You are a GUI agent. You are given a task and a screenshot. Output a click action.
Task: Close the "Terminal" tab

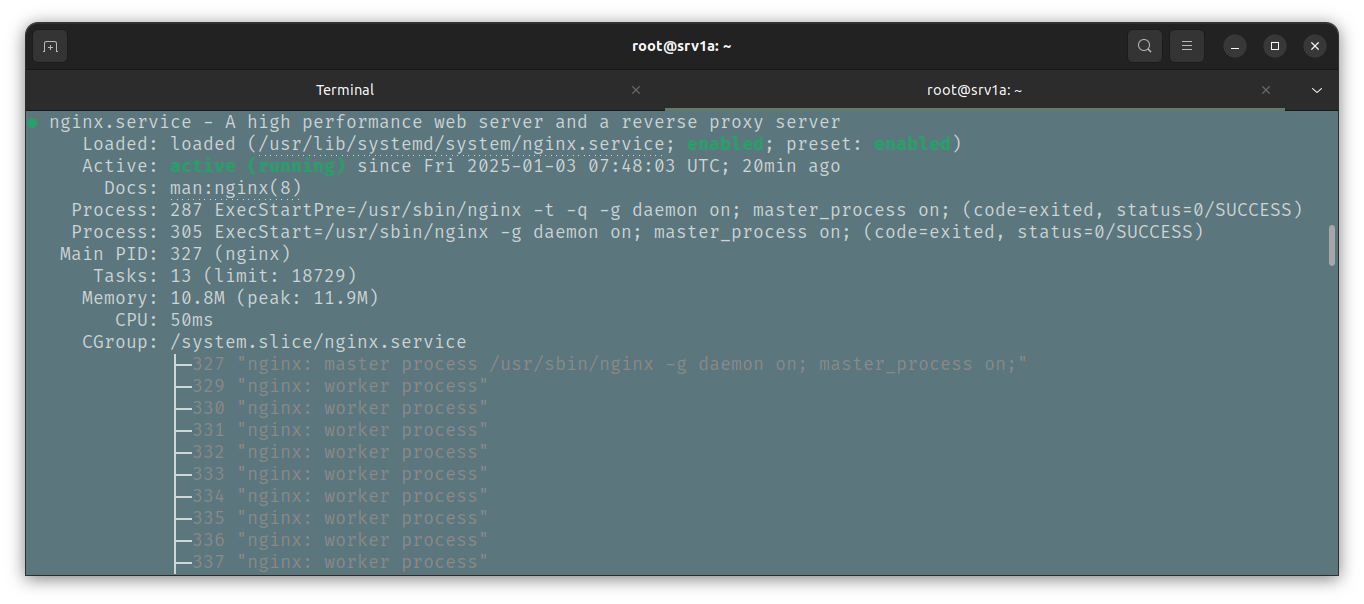click(635, 90)
